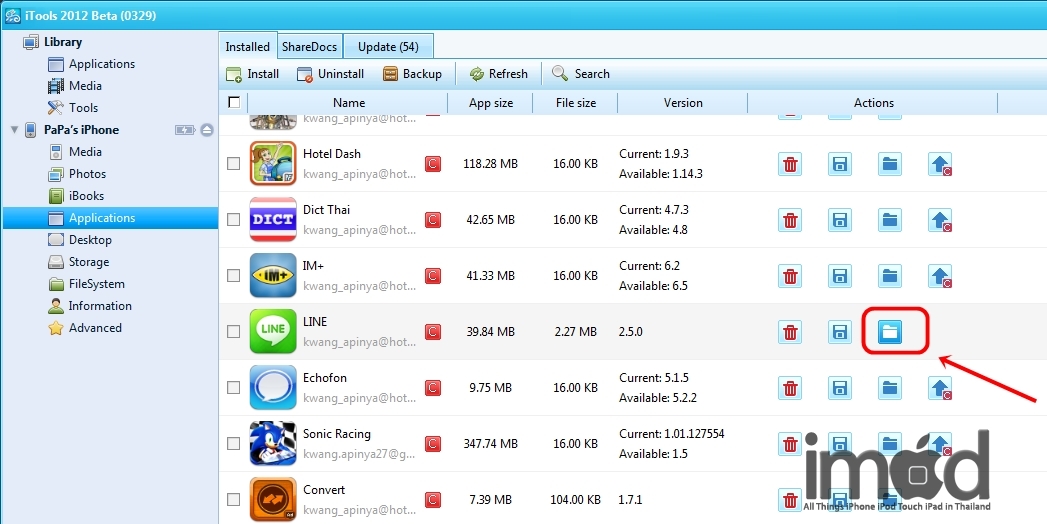
Task: Click the eject icon beside PaPa's iPhone
Action: (207, 130)
